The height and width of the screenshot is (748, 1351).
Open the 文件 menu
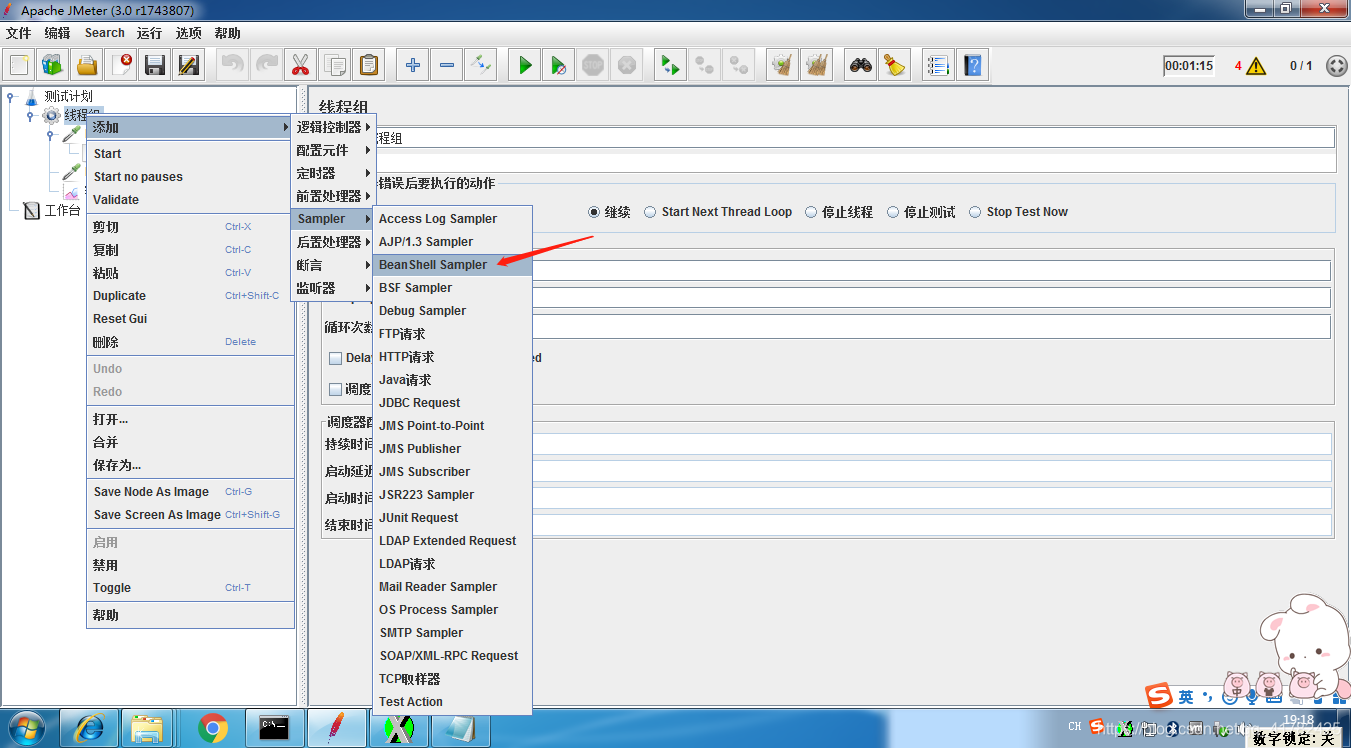pyautogui.click(x=19, y=33)
